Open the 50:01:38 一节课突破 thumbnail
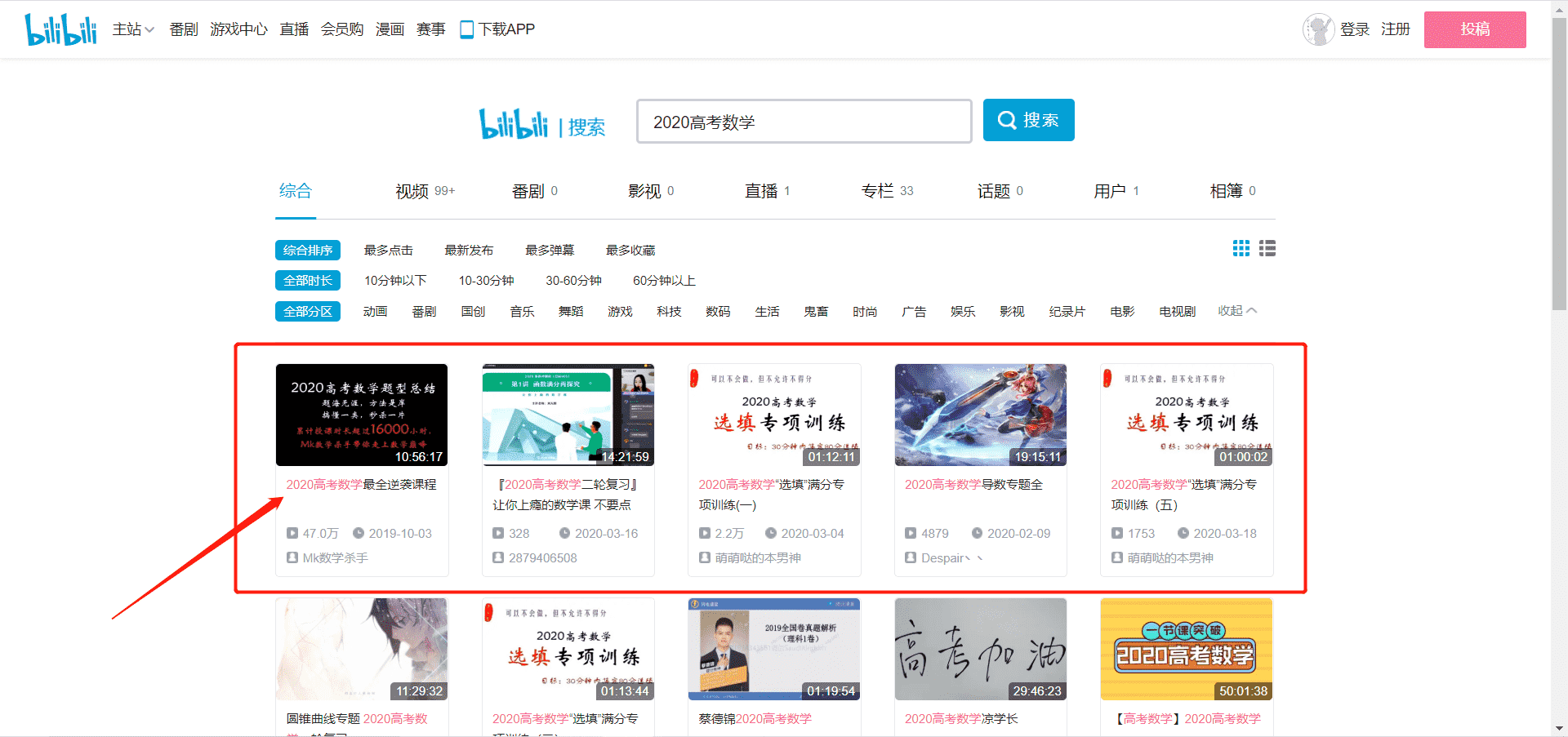Viewport: 1568px width, 737px height. click(x=1187, y=649)
